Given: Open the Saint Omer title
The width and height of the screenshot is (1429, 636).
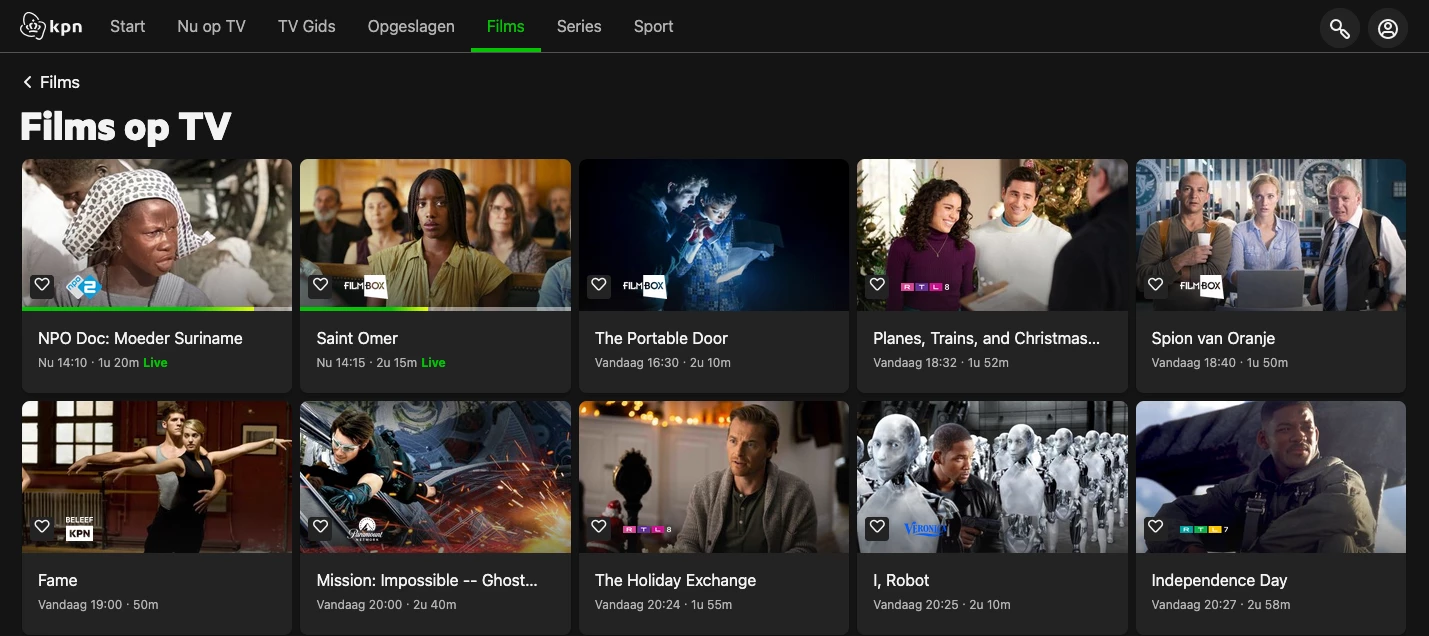Looking at the screenshot, I should pos(357,338).
